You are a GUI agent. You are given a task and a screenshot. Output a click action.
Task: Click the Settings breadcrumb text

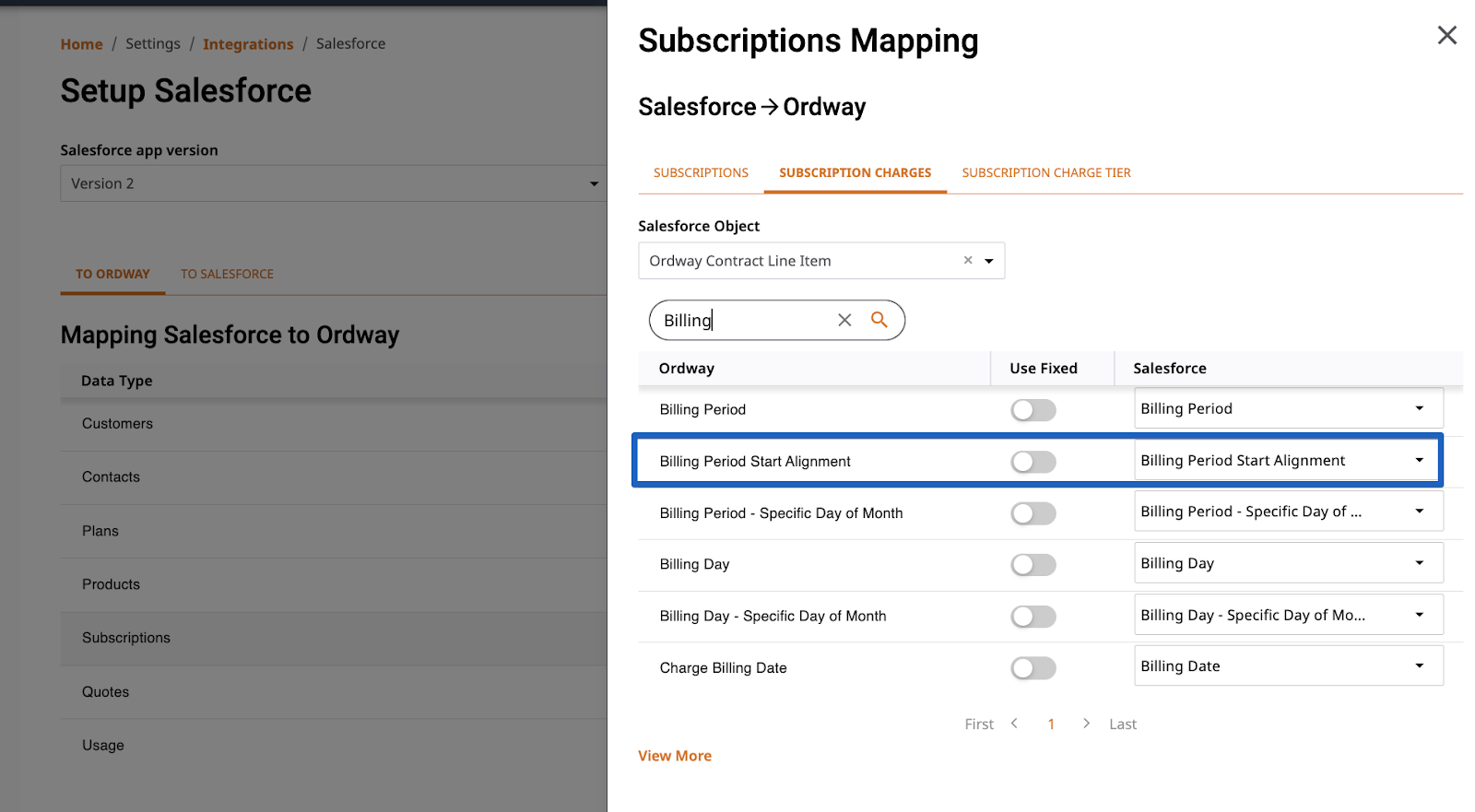pos(153,43)
